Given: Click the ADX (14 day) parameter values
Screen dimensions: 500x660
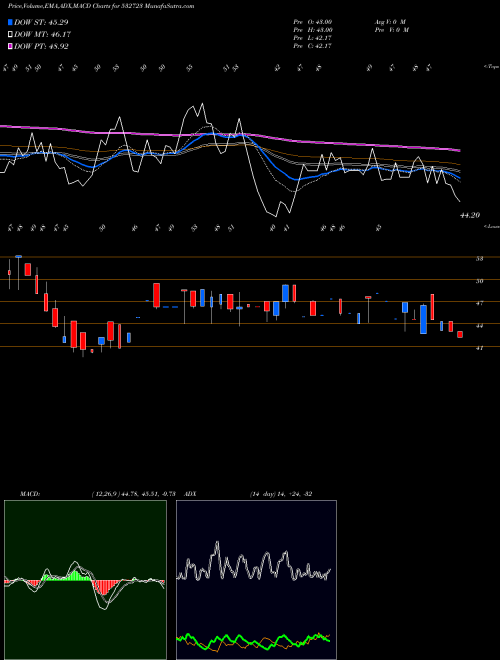Looking at the screenshot, I should (281, 494).
